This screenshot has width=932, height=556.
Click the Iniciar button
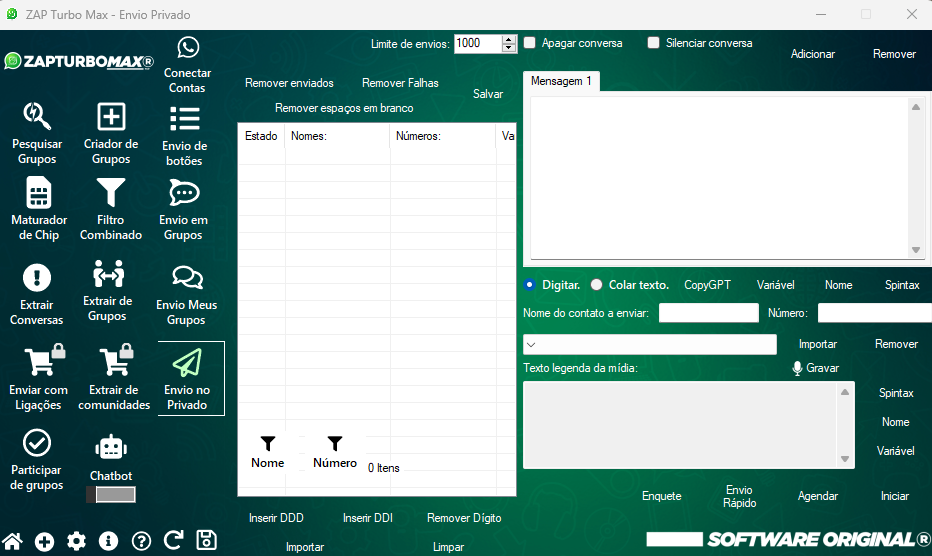[894, 496]
